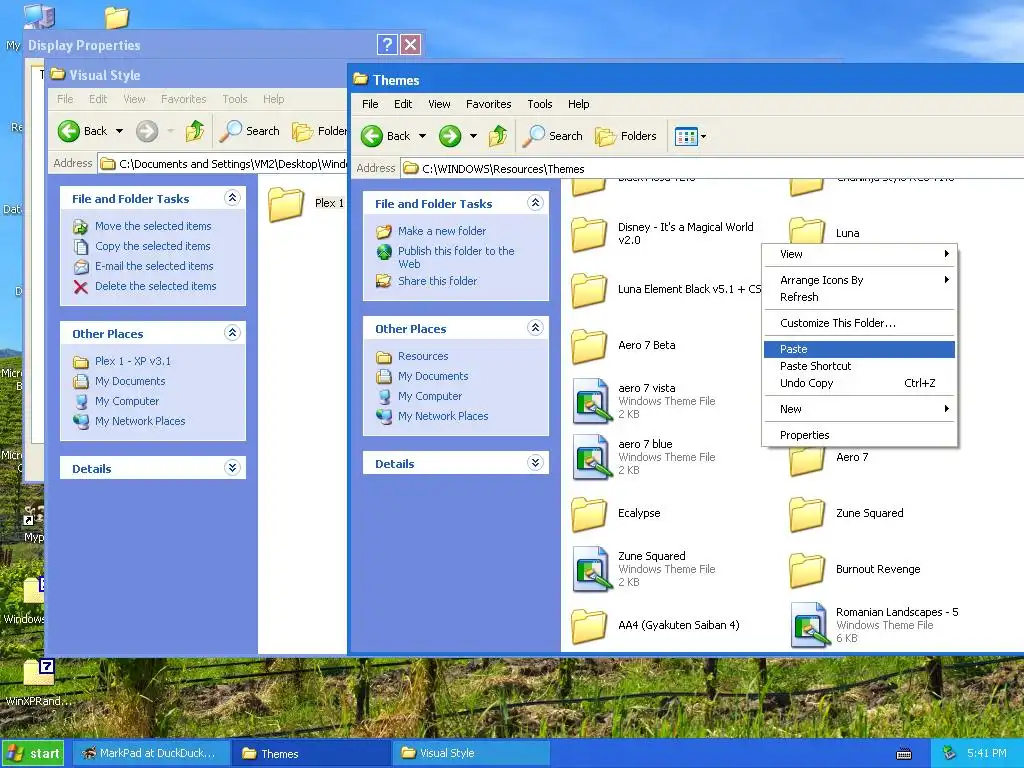Choose Paste Shortcut from context menu
The image size is (1024, 768).
(x=859, y=366)
